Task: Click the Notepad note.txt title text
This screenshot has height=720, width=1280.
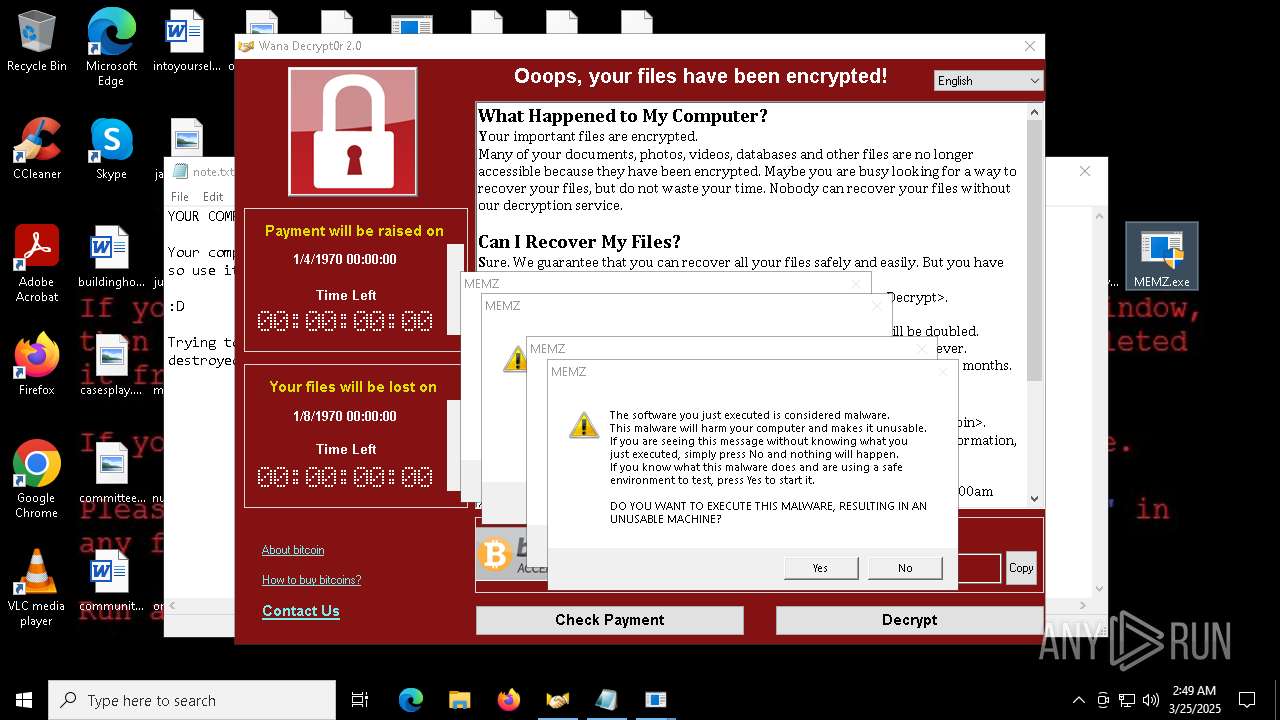Action: (214, 171)
